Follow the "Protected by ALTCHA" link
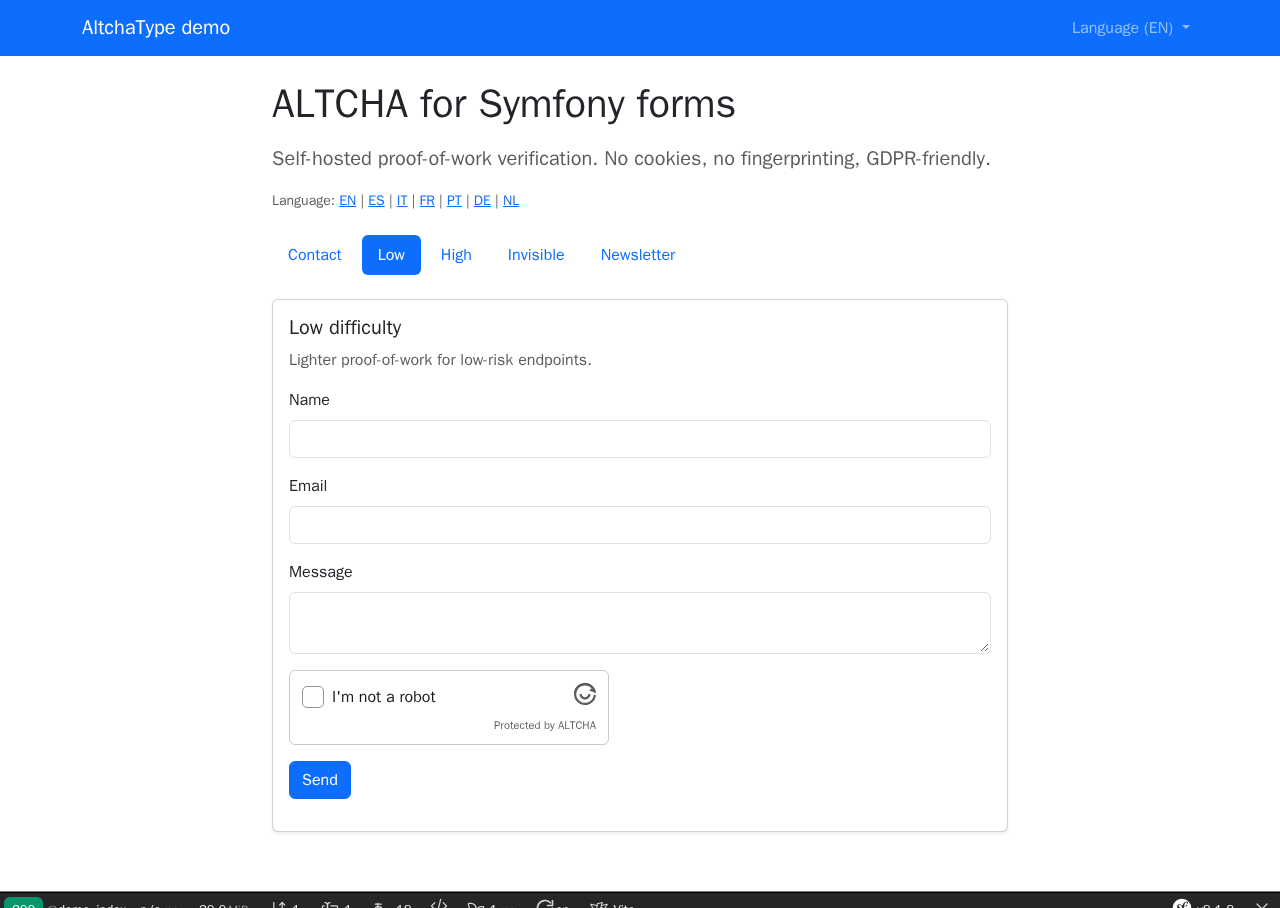This screenshot has width=1280, height=908. 545,726
